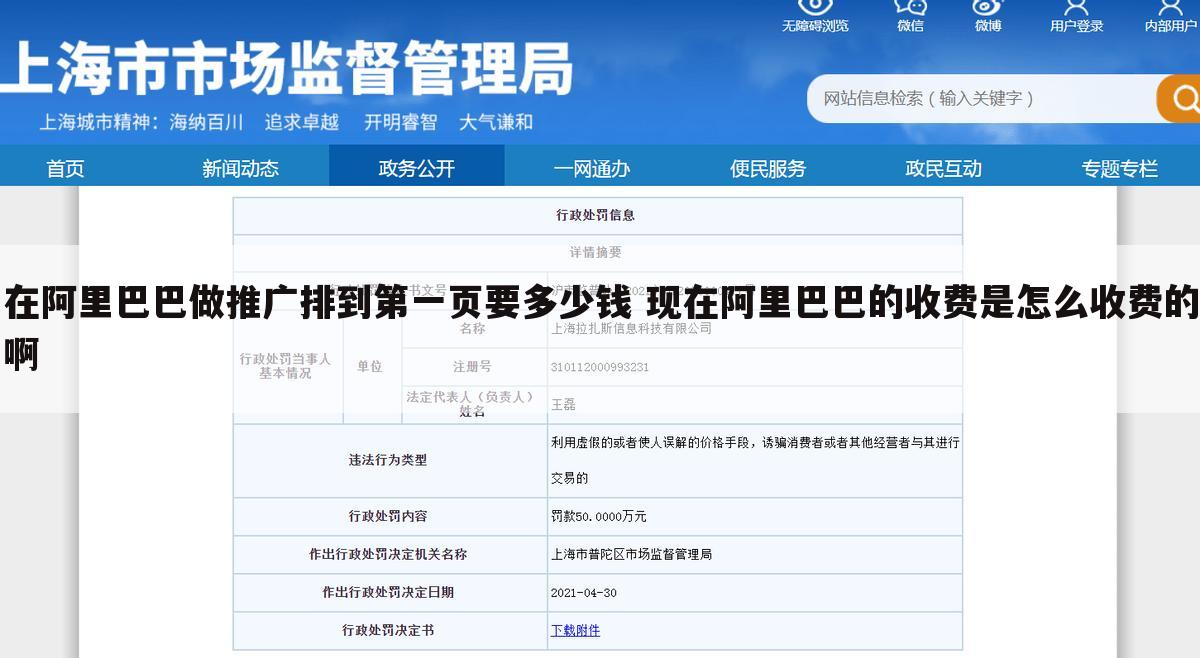
Task: Download the attachment via 下载附件 link
Action: tap(576, 630)
